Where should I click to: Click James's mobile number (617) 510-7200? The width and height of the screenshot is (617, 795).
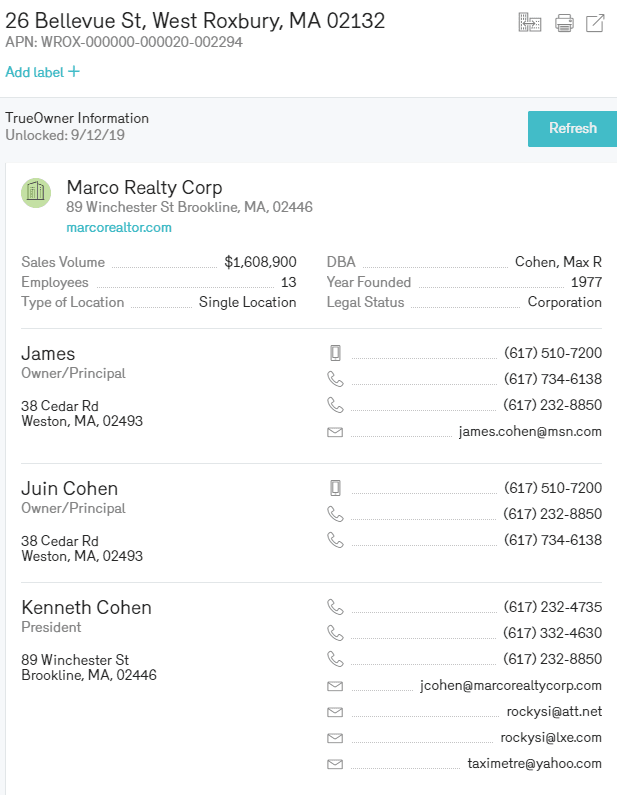(x=552, y=353)
